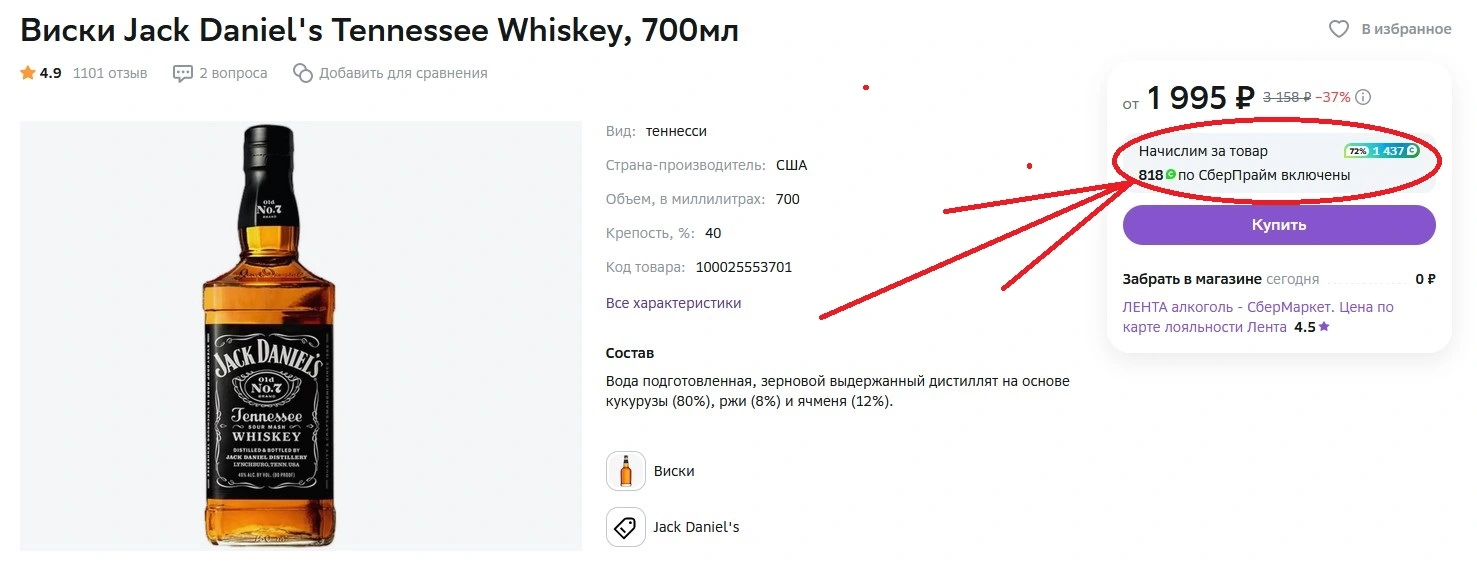This screenshot has height=564, width=1477.
Task: Click the Jack Daniel's brand link
Action: [696, 527]
